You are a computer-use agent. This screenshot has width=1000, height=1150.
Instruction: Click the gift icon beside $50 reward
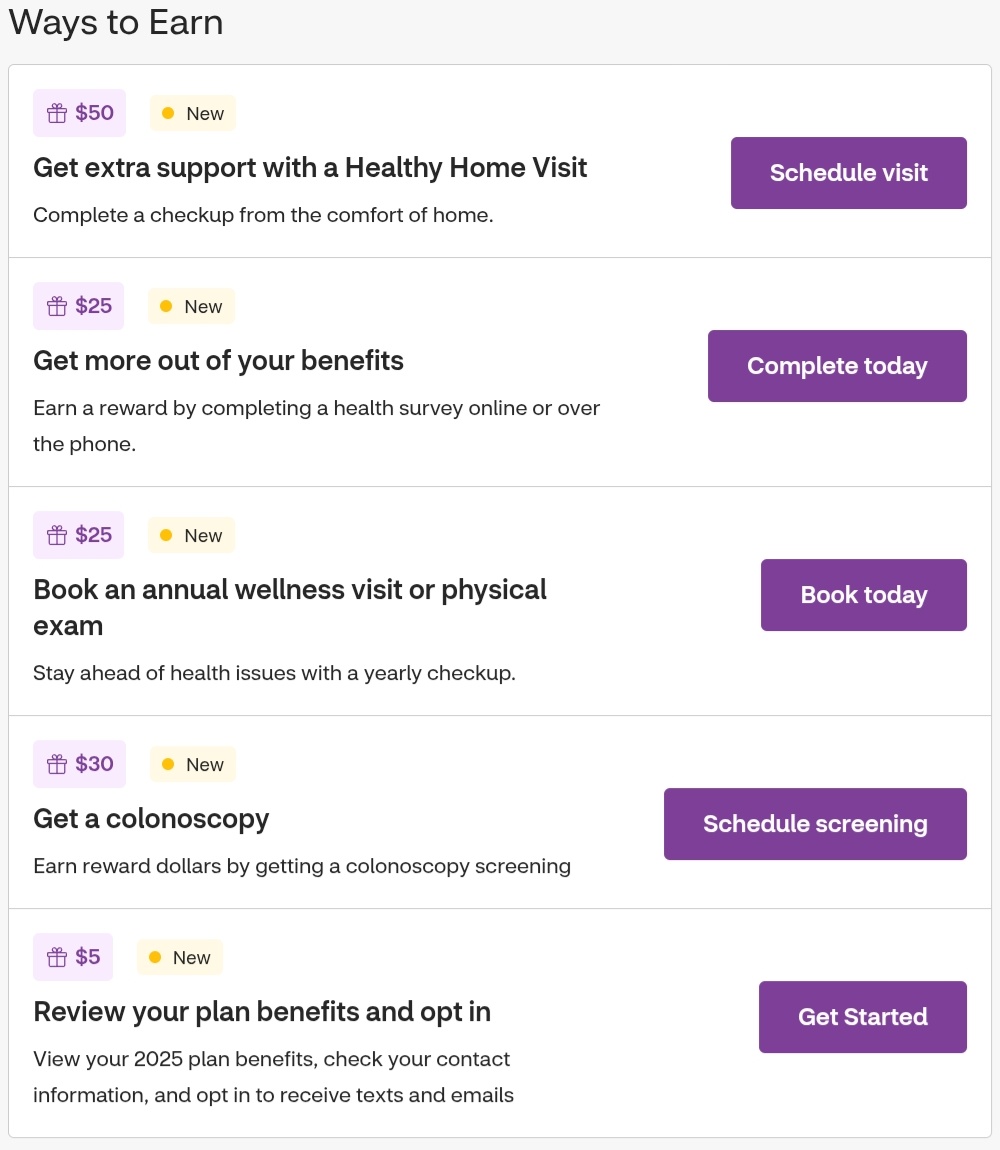point(57,113)
